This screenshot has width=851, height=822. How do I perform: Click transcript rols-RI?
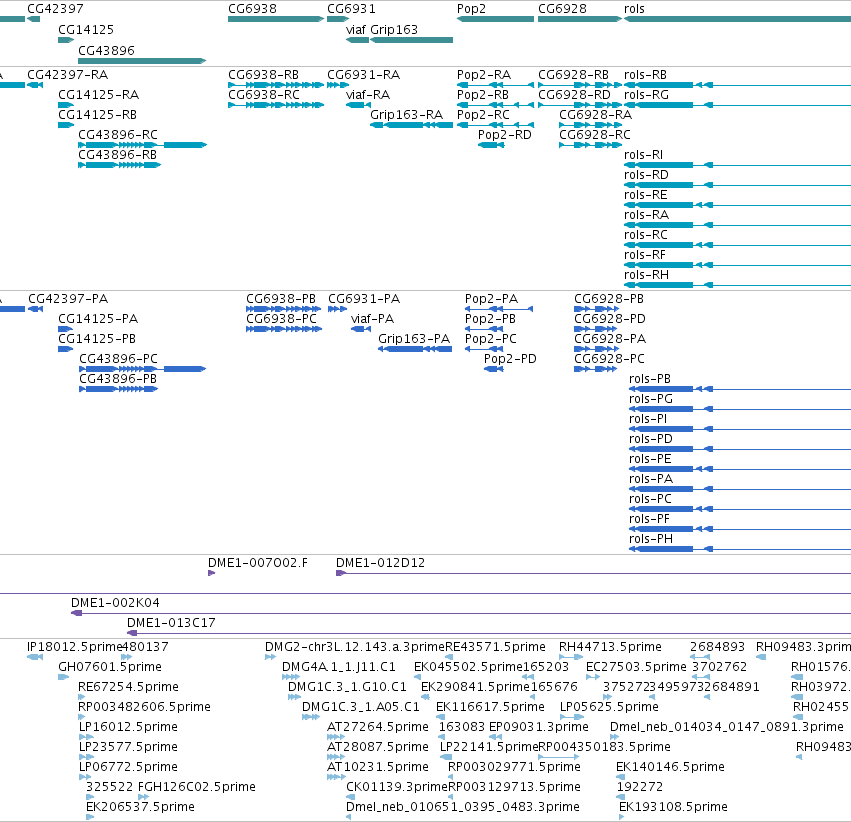[738, 165]
